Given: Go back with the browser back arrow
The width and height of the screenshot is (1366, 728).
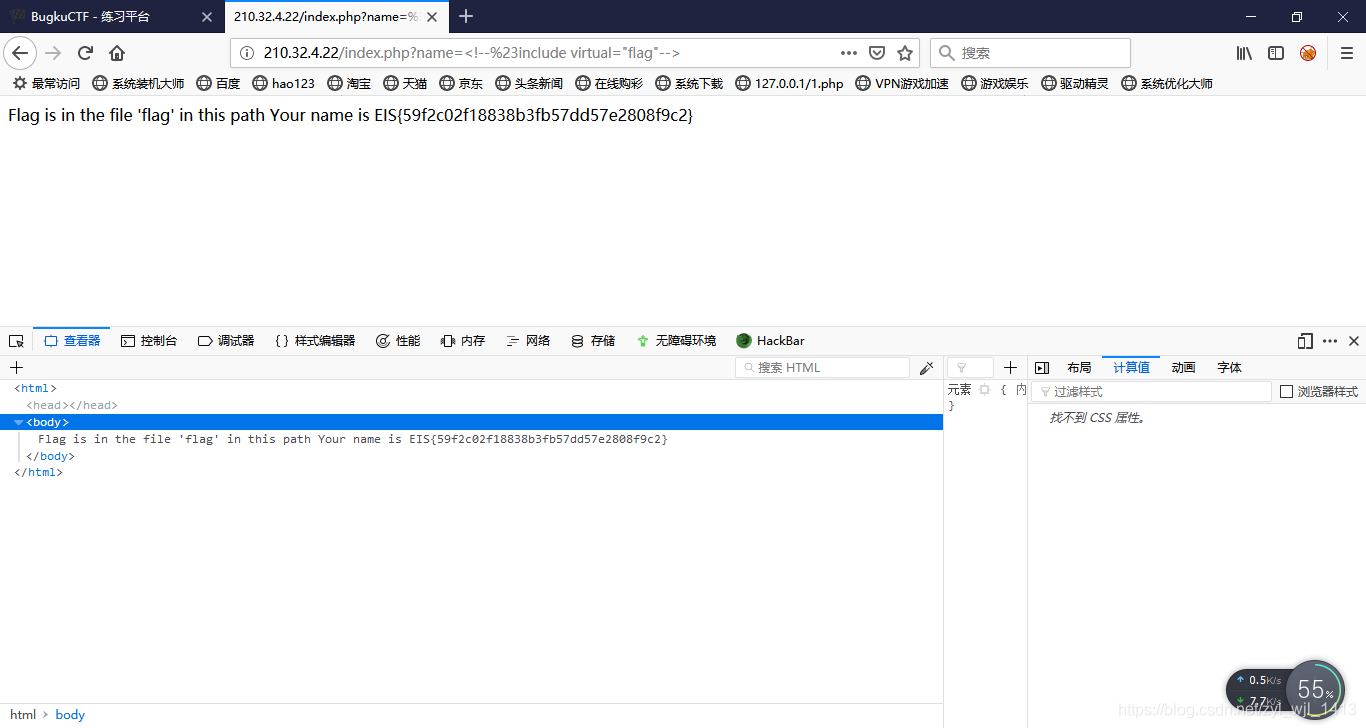Looking at the screenshot, I should [20, 53].
